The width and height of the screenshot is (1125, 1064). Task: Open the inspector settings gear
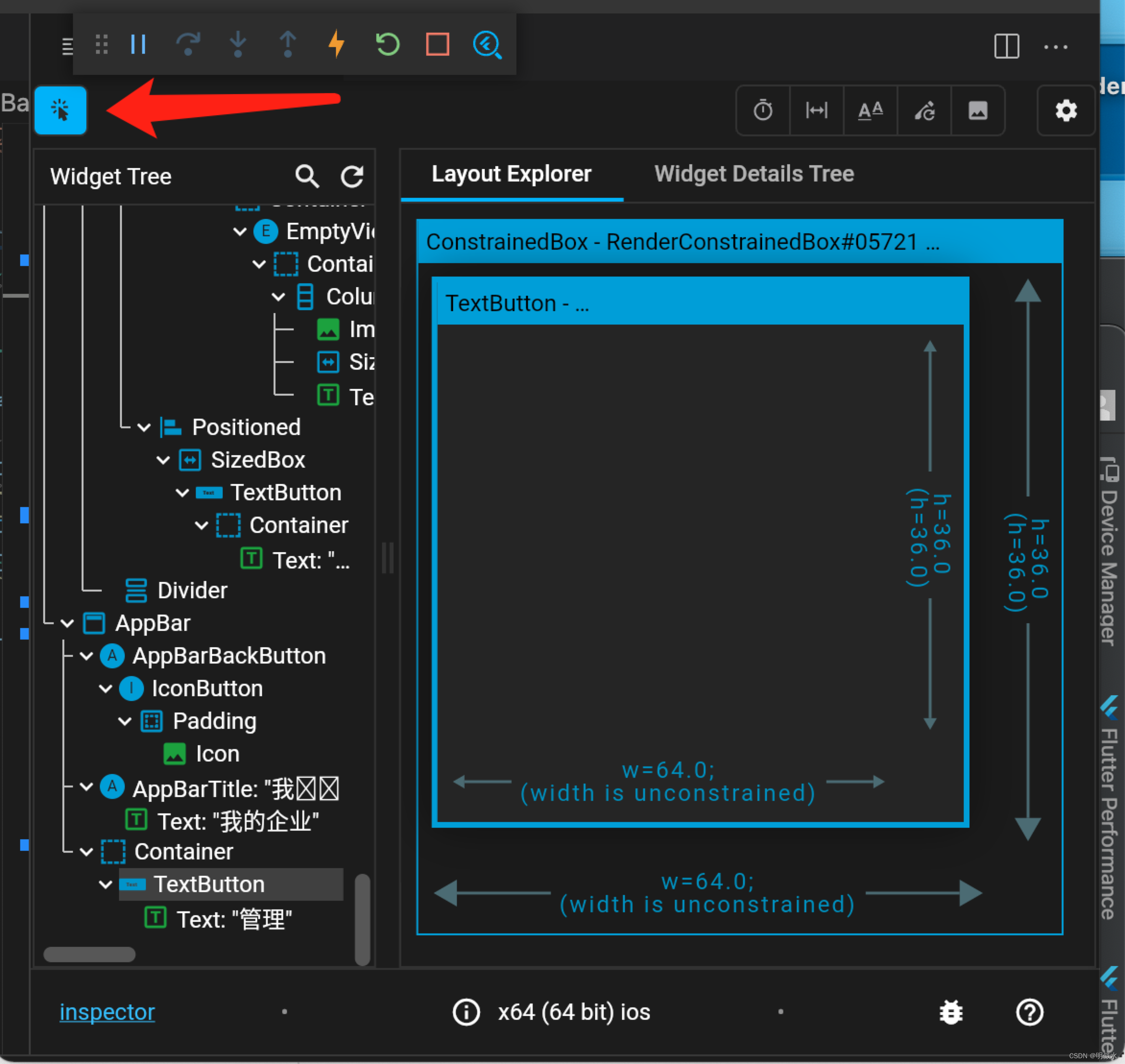(x=1066, y=110)
